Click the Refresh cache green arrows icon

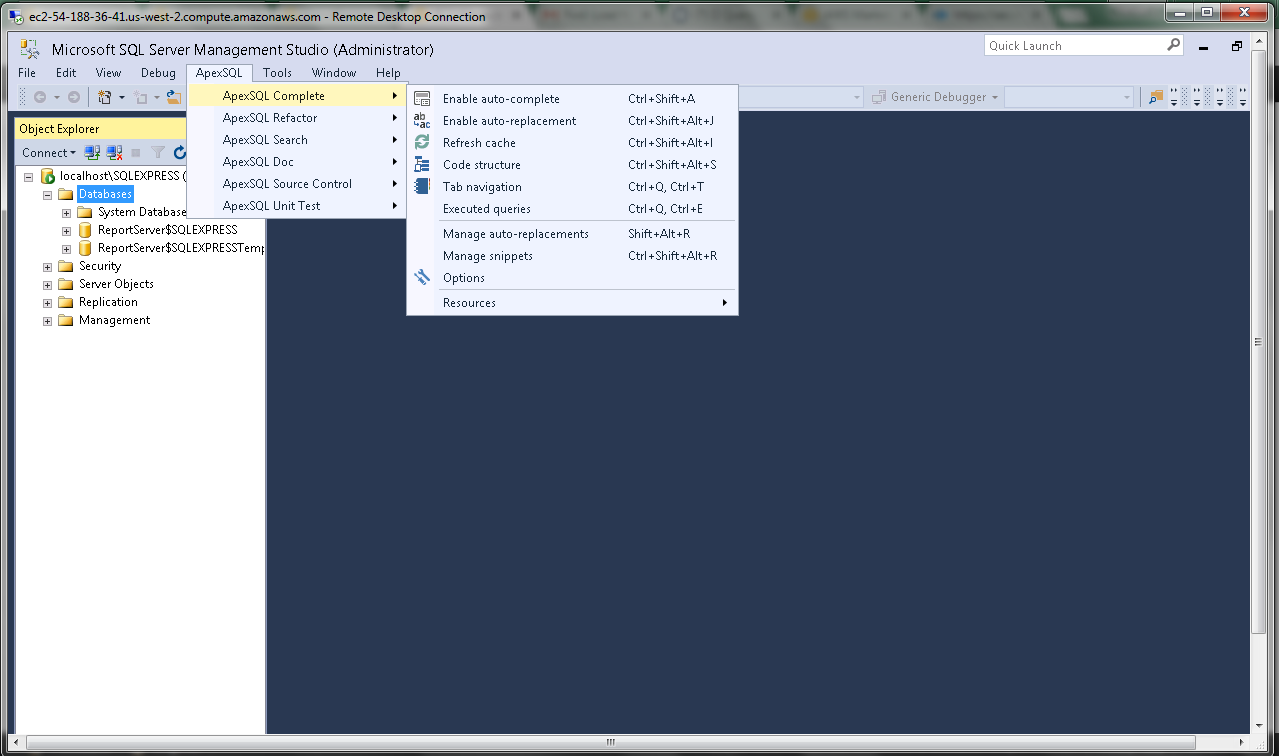coord(422,143)
